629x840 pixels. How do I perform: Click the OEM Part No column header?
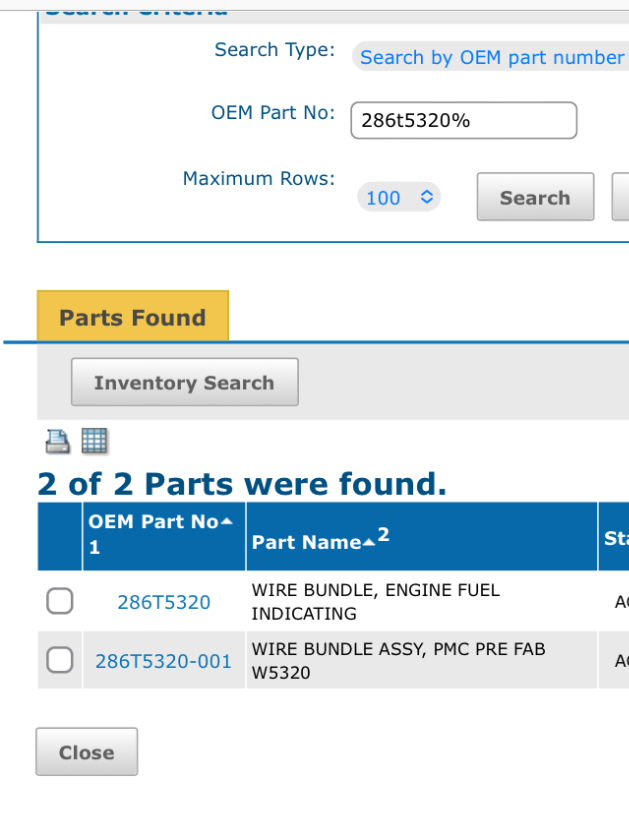(153, 522)
